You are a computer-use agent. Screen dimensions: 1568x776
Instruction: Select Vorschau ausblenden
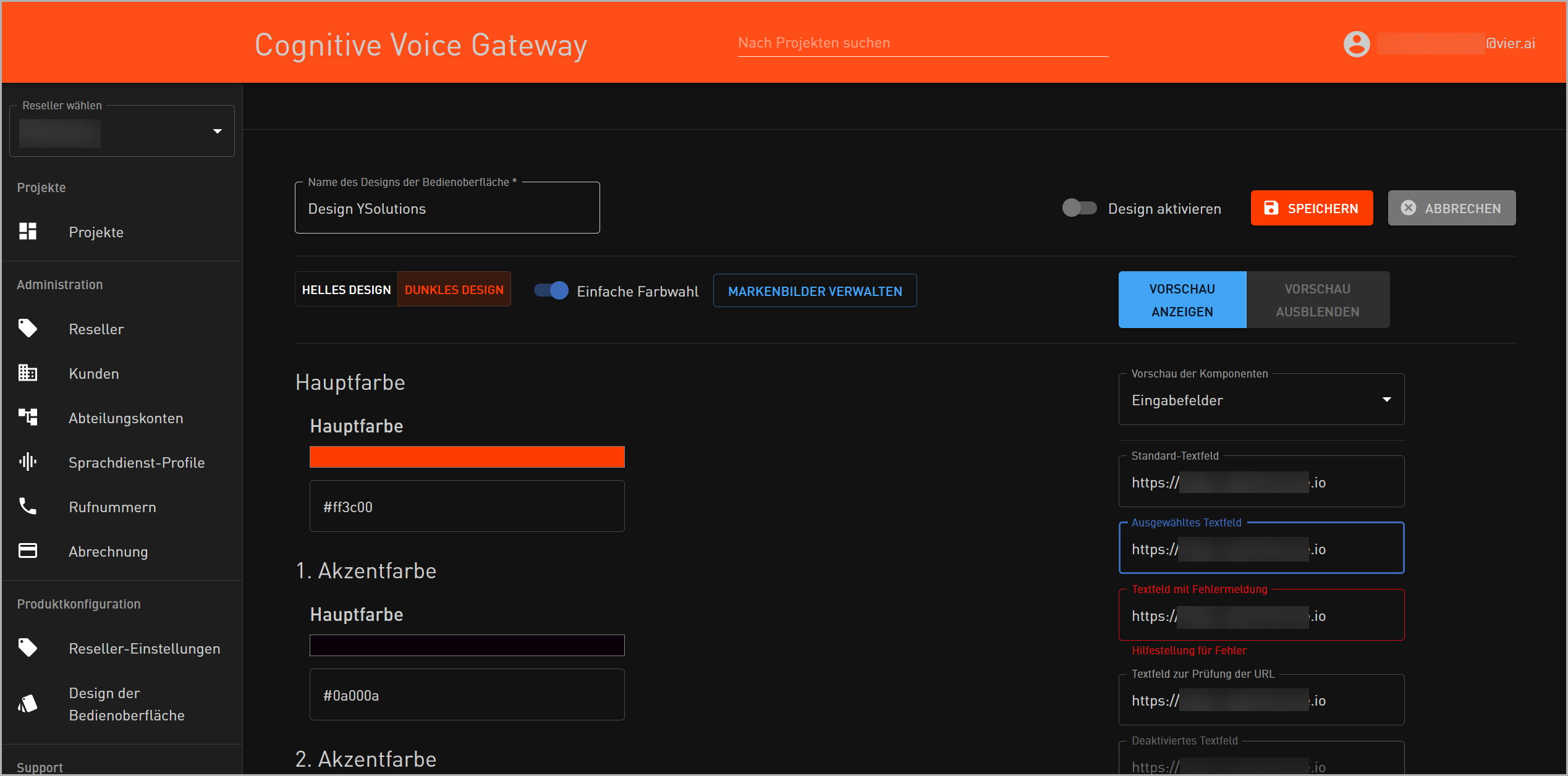[x=1317, y=300]
